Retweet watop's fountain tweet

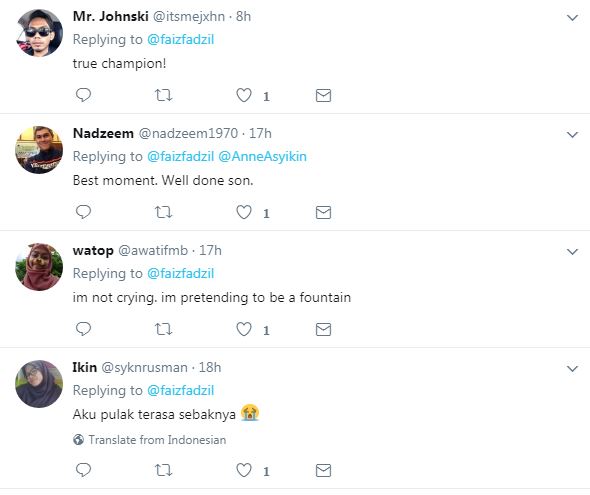[x=164, y=329]
